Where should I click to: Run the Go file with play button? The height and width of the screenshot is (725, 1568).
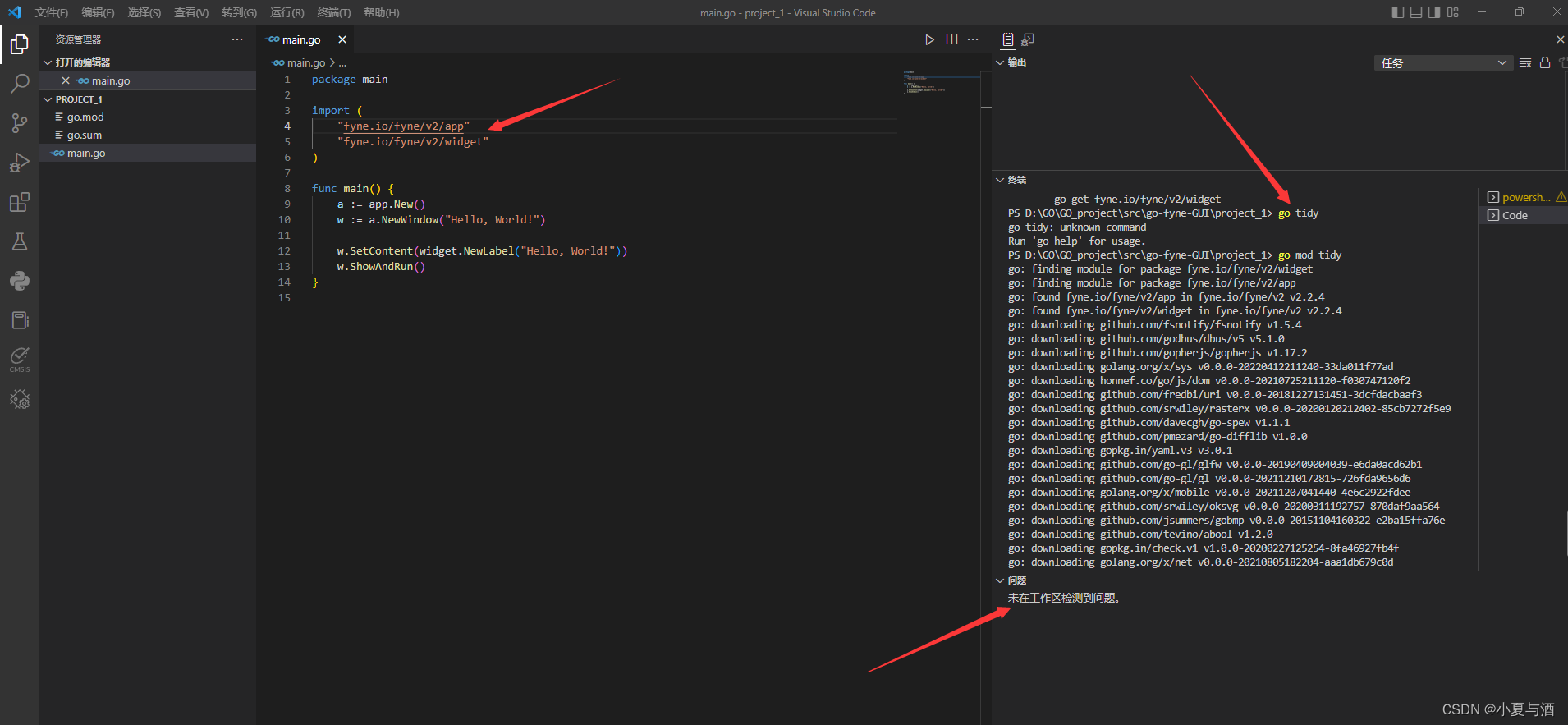(929, 39)
